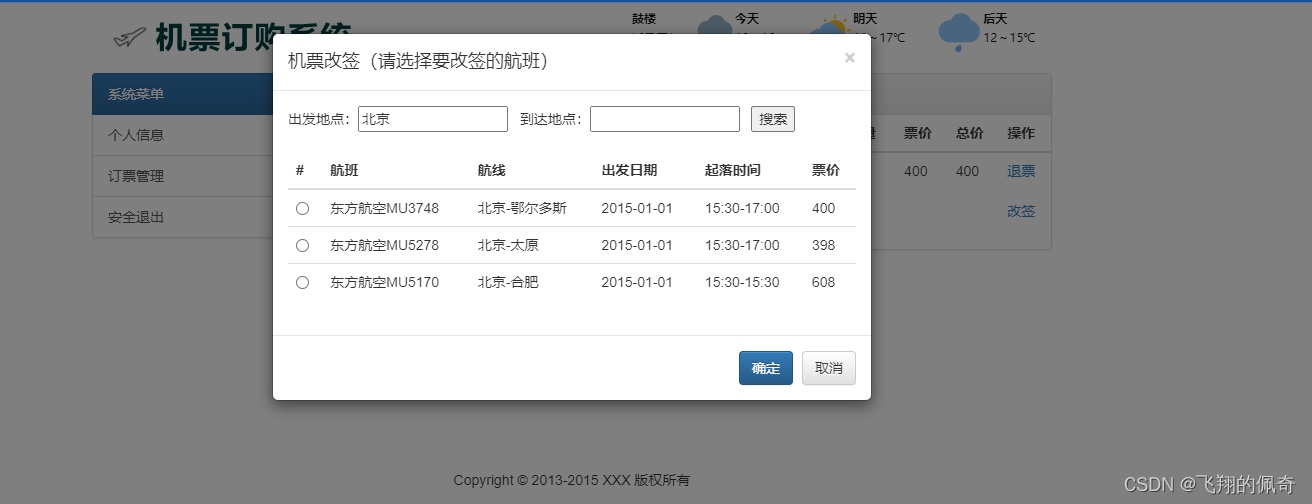Click today's cloudy weather icon
This screenshot has height=504, width=1312.
(714, 26)
